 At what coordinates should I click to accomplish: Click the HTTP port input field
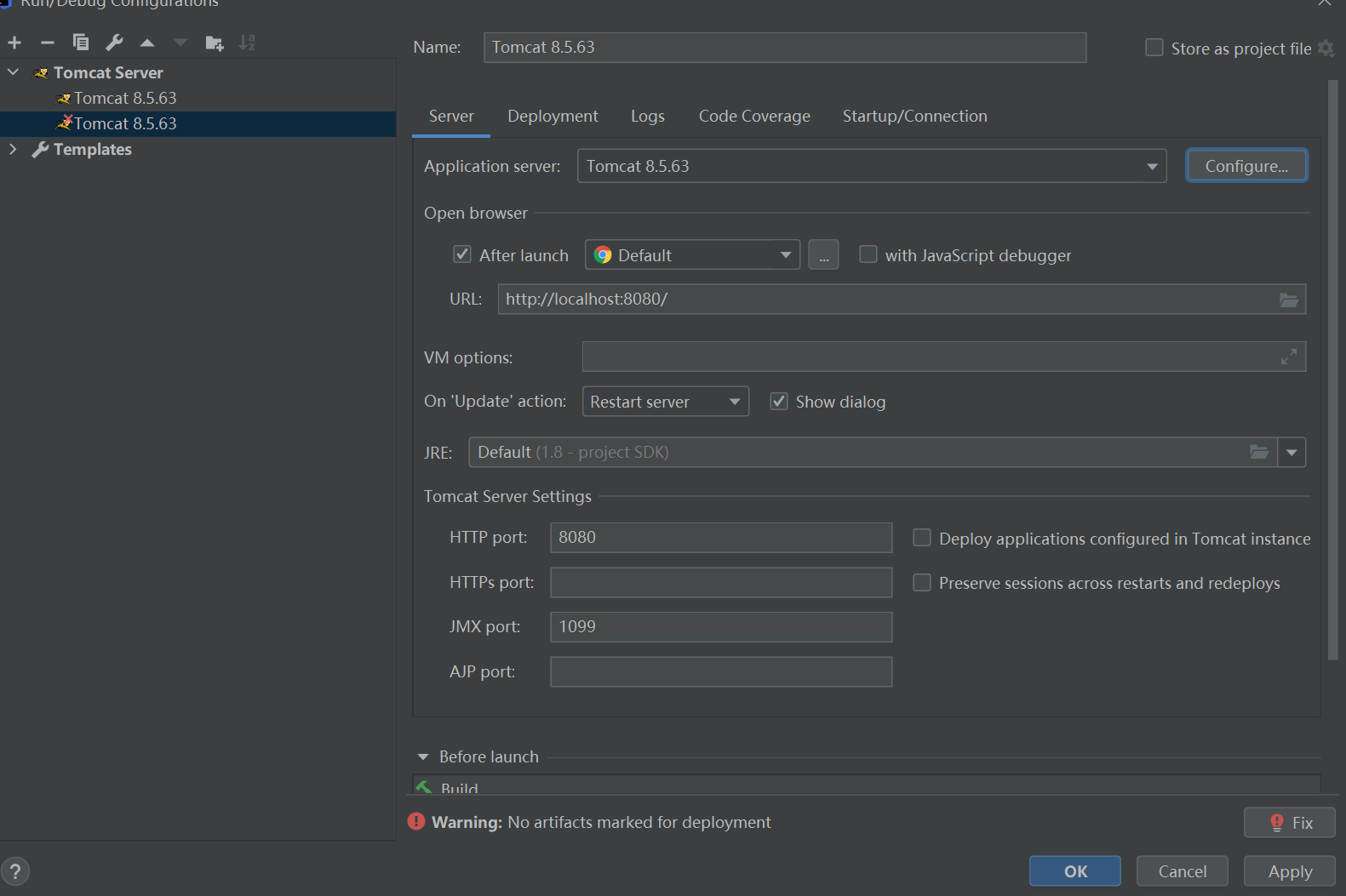720,538
